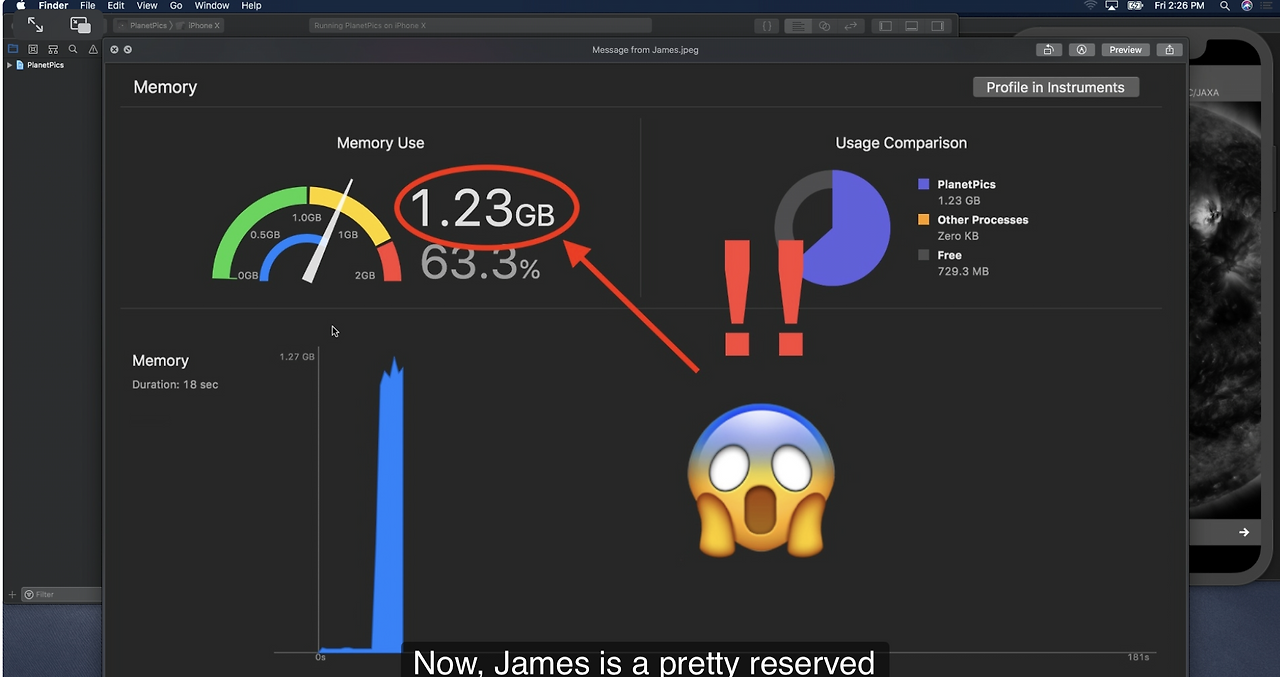The image size is (1280, 677).
Task: Open the Xcode Project navigator folder icon
Action: 13,49
